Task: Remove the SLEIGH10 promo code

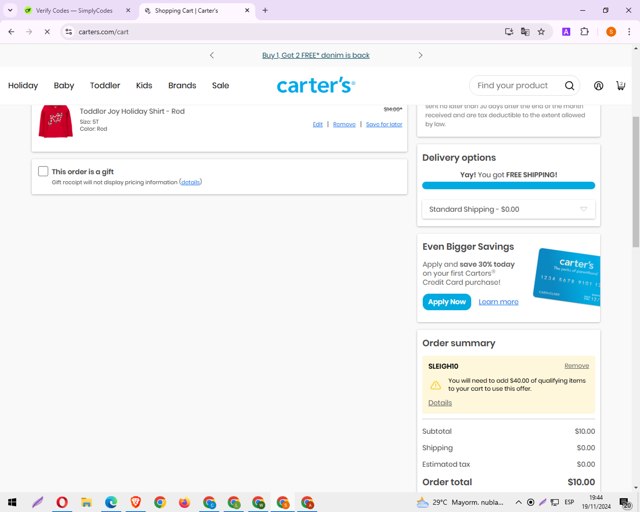Action: click(576, 366)
